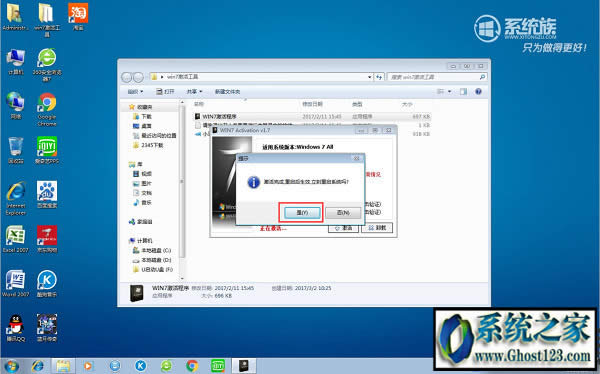The width and height of the screenshot is (600, 374).
Task: Select 计算机 in the navigation pane
Action: [140, 241]
